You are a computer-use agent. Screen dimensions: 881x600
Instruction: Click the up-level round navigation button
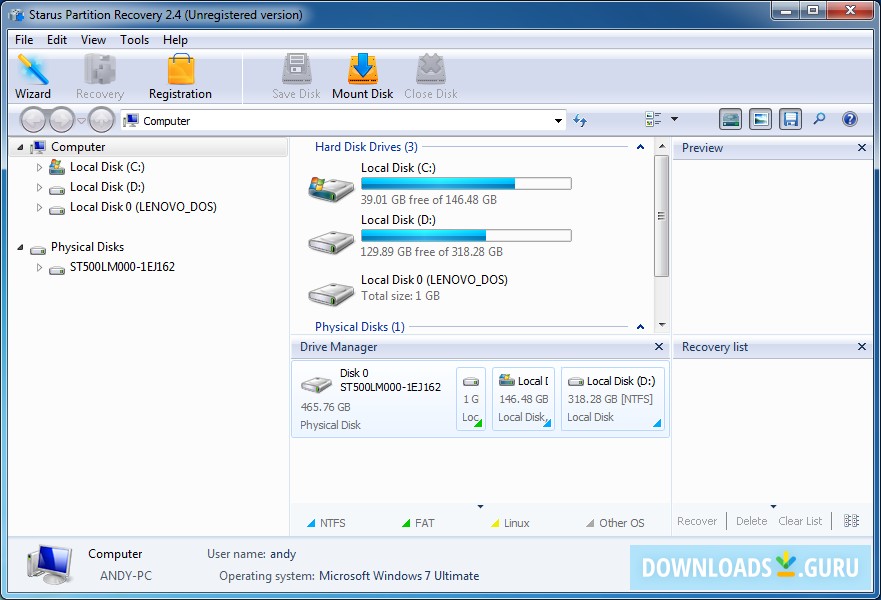click(x=102, y=120)
